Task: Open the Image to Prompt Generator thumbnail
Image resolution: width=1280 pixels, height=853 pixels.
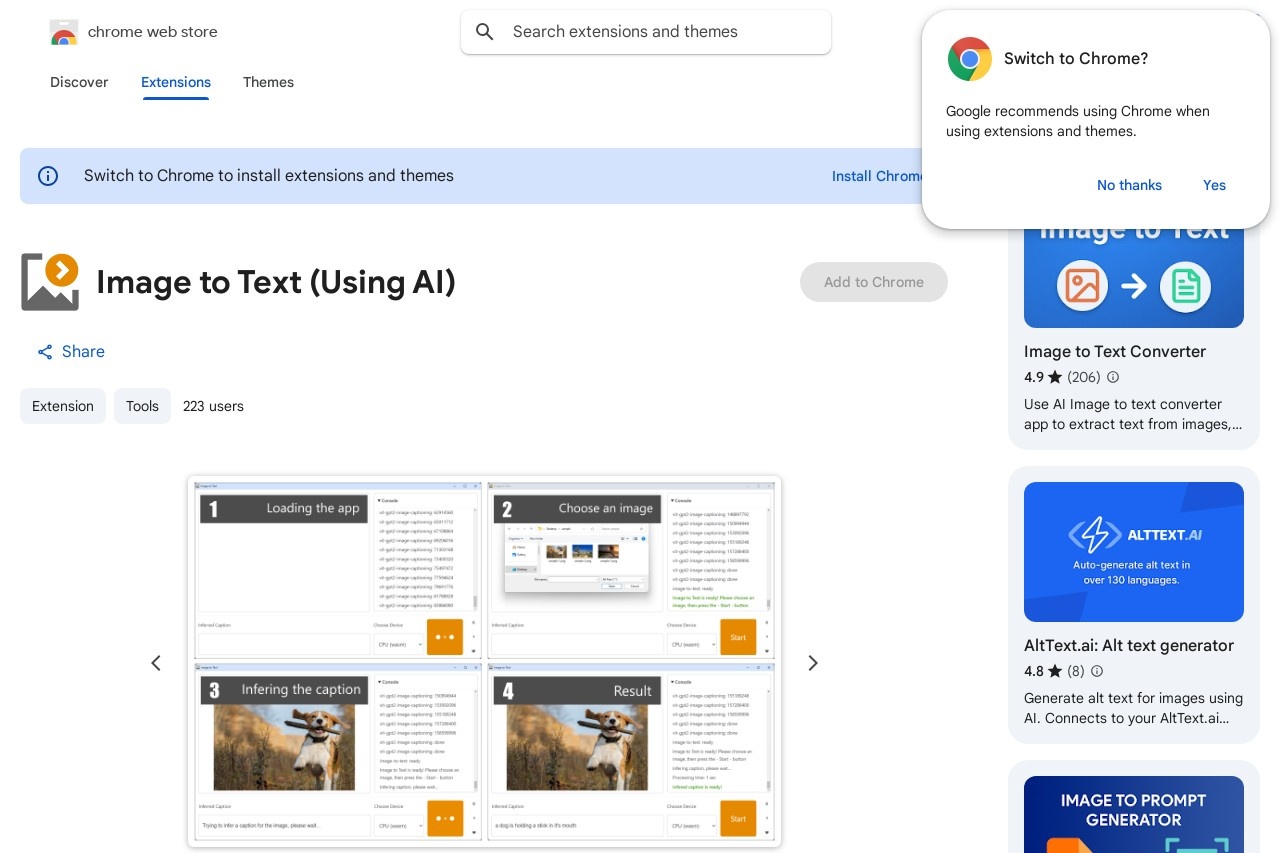Action: click(1134, 814)
